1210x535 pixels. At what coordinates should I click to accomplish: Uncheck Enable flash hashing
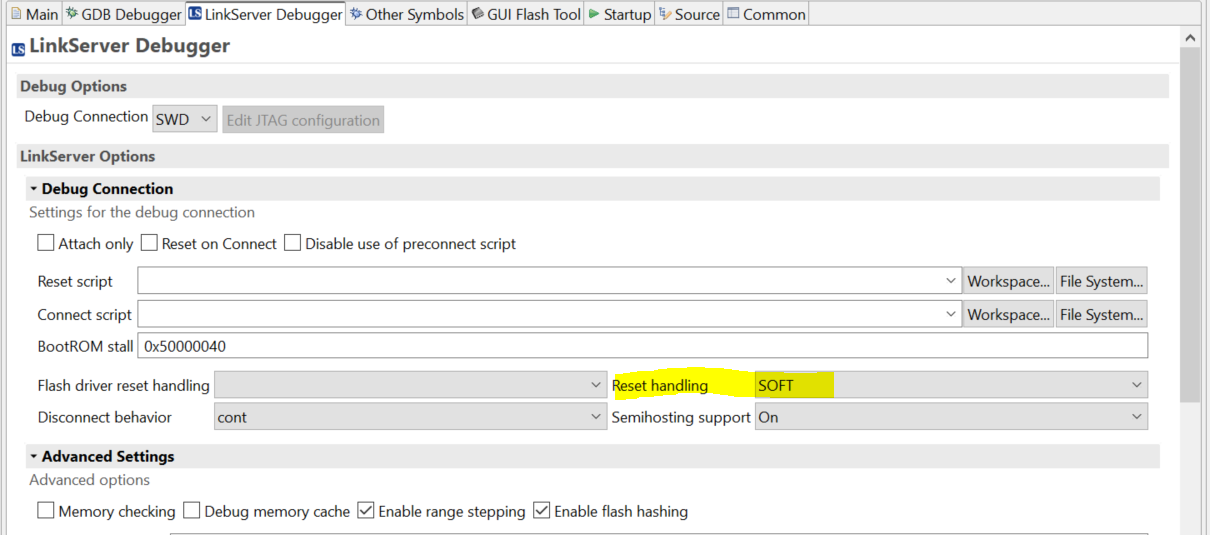click(x=542, y=511)
